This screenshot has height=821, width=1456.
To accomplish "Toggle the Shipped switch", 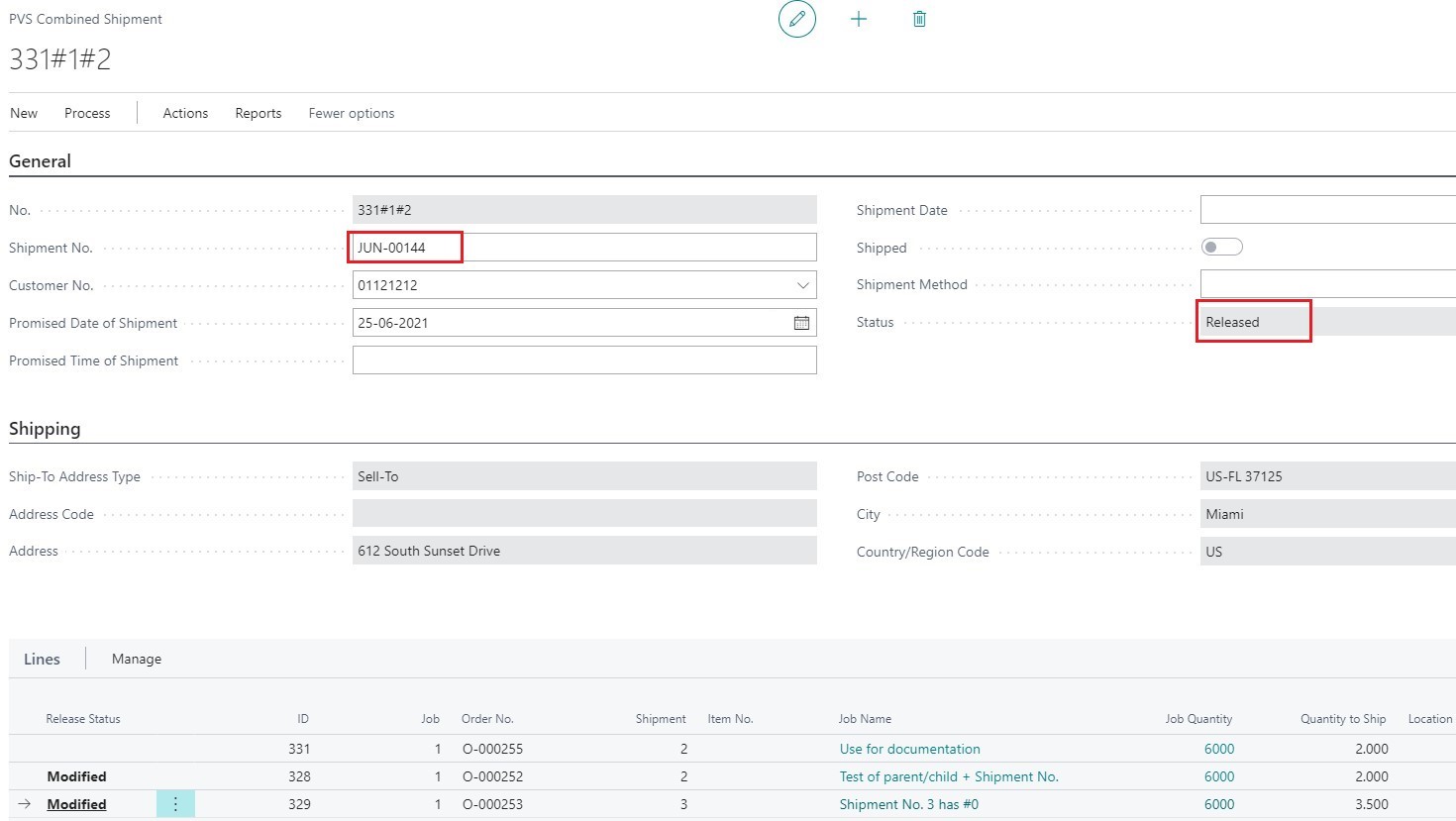I will (1221, 248).
